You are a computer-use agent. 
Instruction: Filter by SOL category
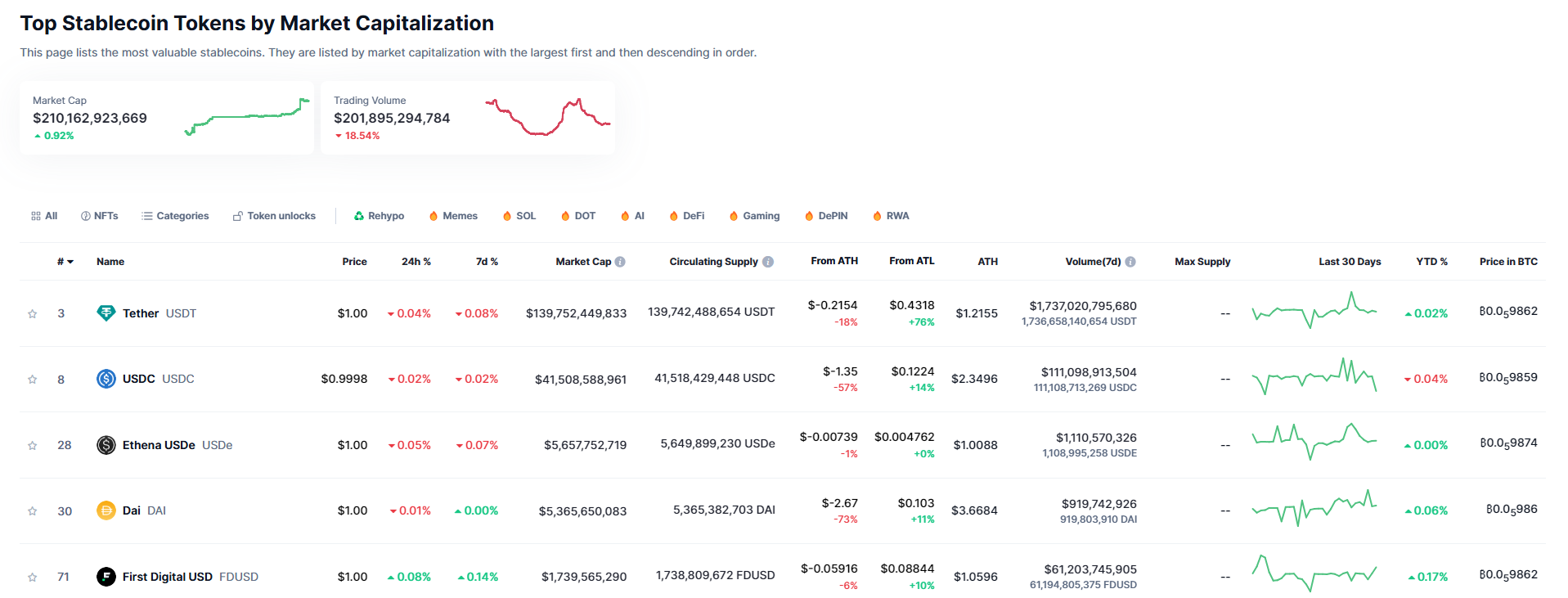[x=519, y=216]
